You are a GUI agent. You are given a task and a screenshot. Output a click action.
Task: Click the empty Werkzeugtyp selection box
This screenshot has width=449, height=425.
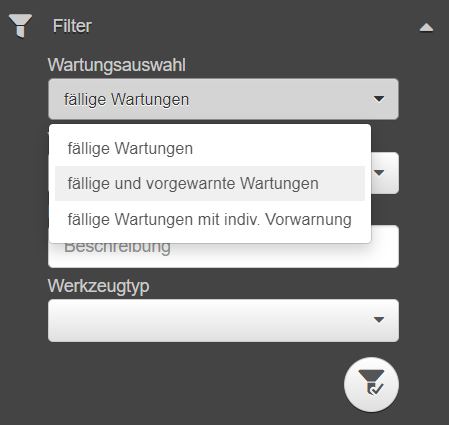click(x=223, y=320)
